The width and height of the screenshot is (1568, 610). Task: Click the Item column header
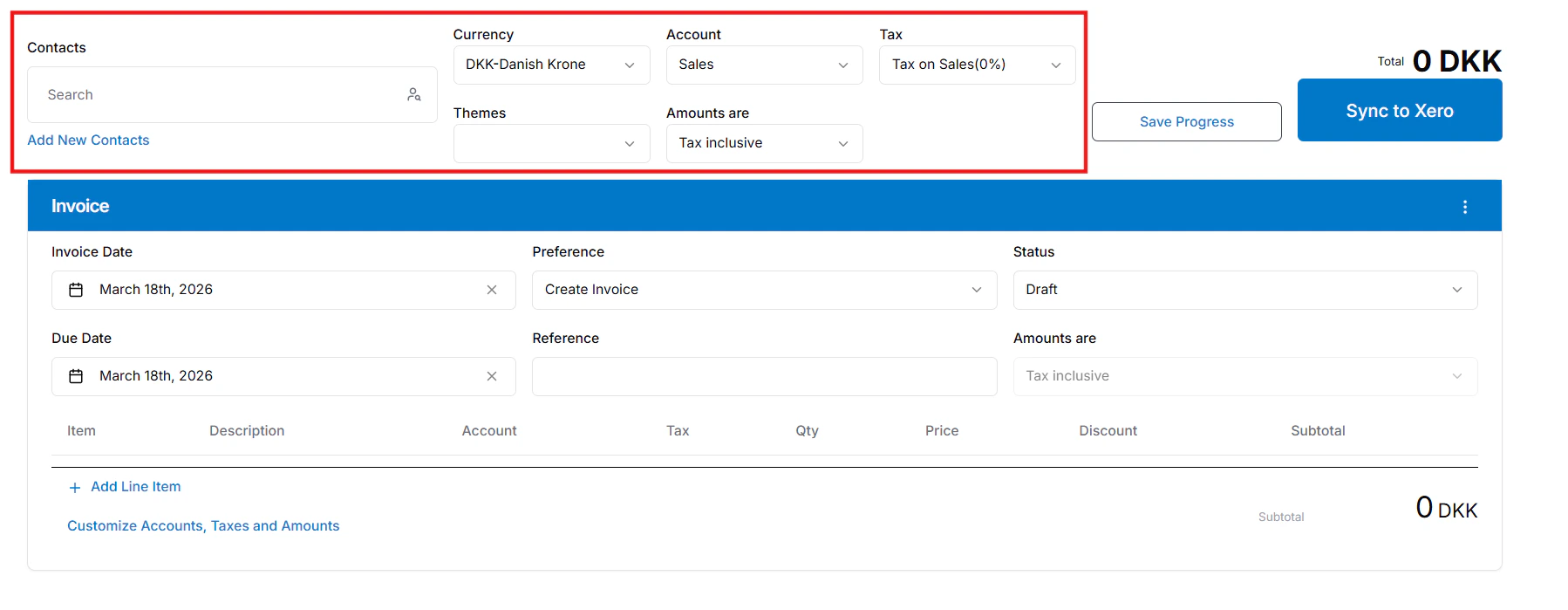tap(81, 430)
